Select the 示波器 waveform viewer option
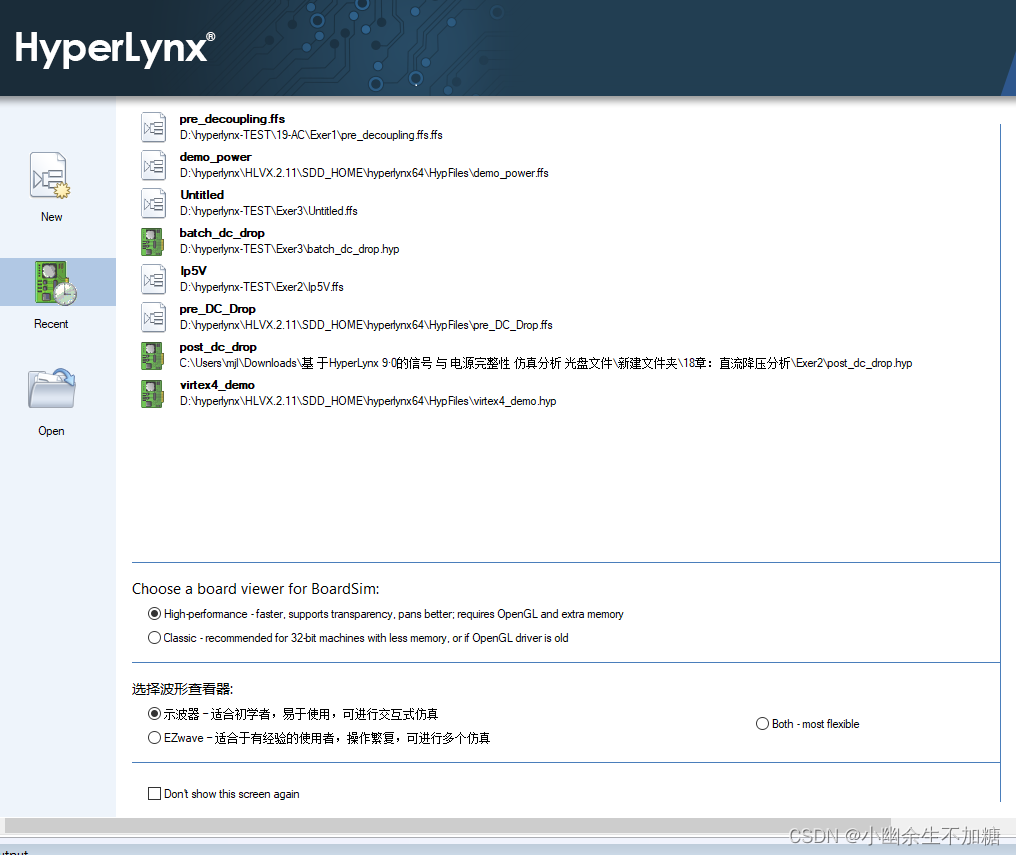The height and width of the screenshot is (855, 1016). pyautogui.click(x=155, y=713)
